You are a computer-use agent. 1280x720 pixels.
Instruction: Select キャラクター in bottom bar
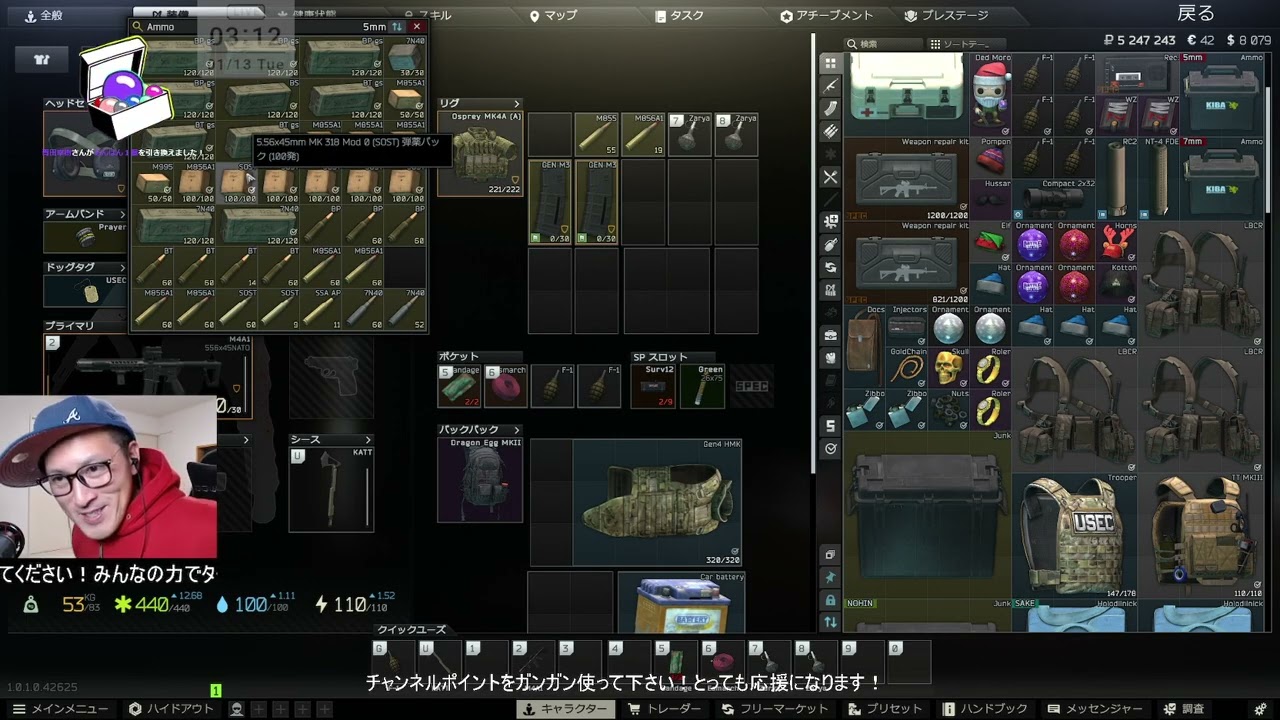click(x=565, y=709)
